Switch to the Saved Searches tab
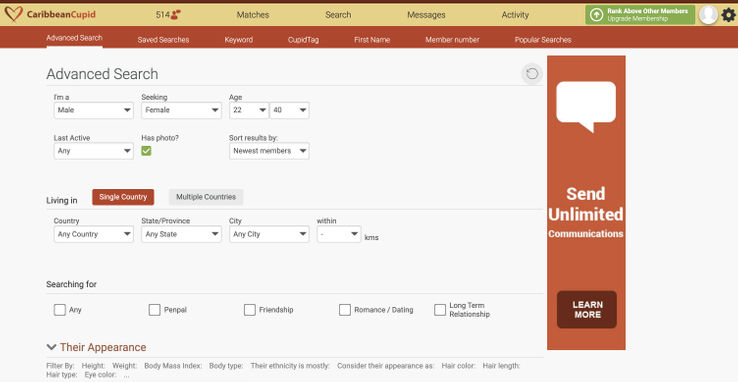The height and width of the screenshot is (382, 738). (163, 40)
